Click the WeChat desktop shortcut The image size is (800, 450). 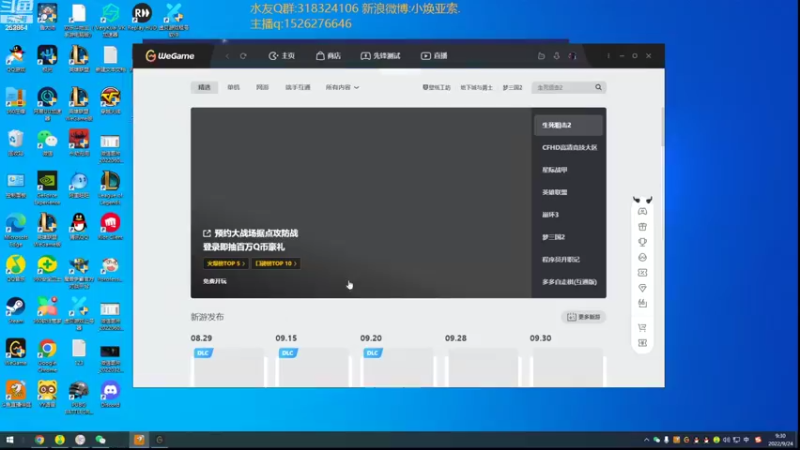click(47, 143)
